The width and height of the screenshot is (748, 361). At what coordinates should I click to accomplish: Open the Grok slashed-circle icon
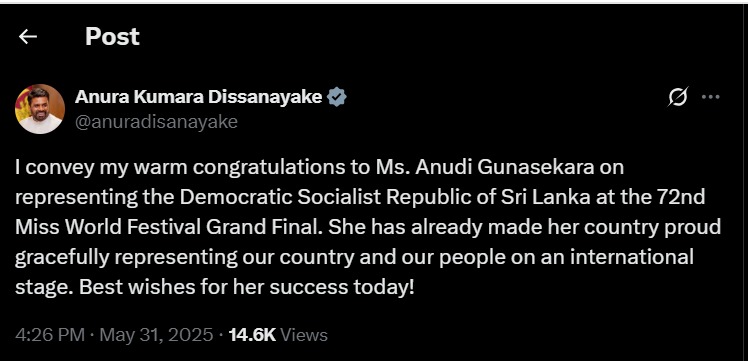click(x=677, y=97)
